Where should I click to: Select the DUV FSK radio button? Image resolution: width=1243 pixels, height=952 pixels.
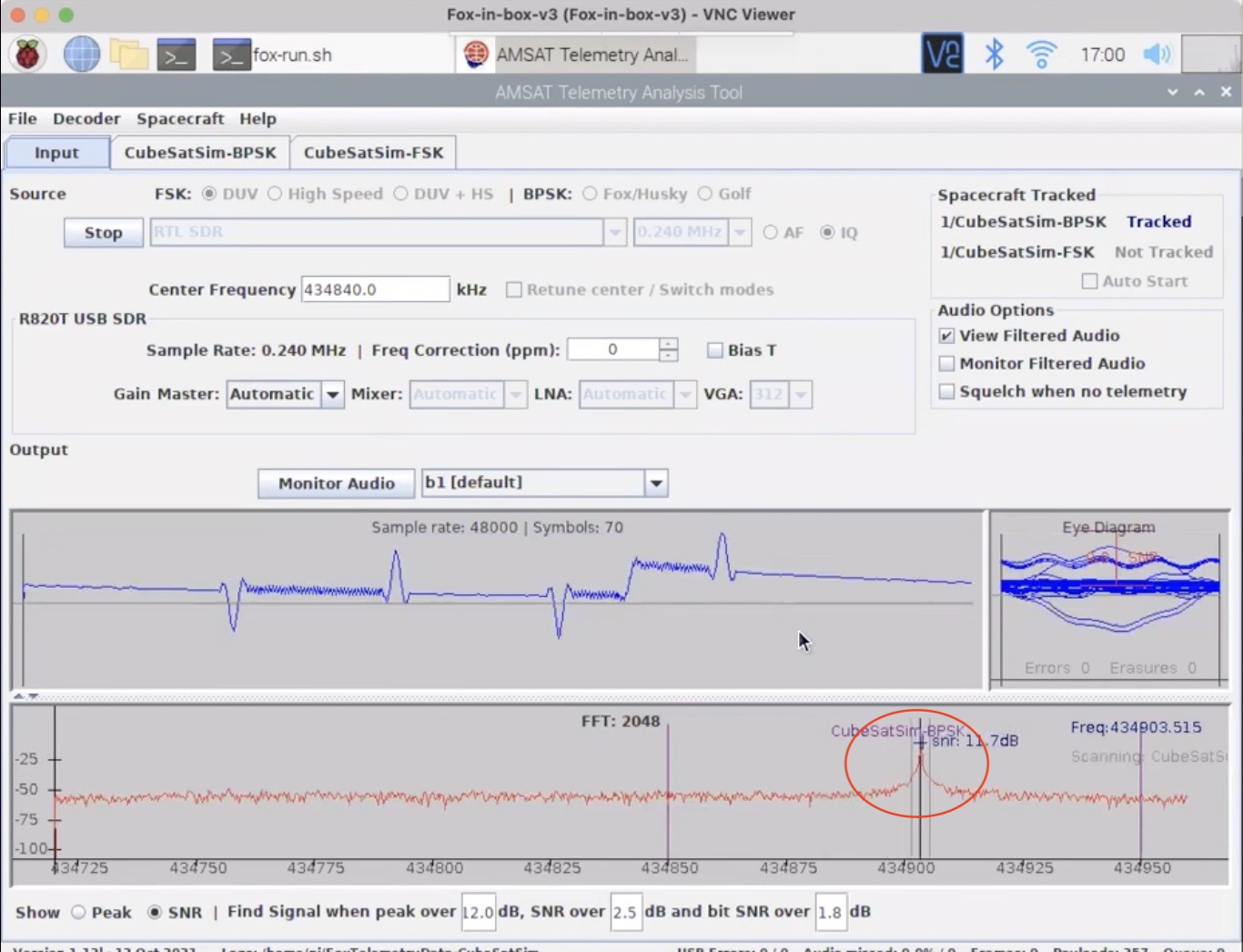(x=209, y=194)
